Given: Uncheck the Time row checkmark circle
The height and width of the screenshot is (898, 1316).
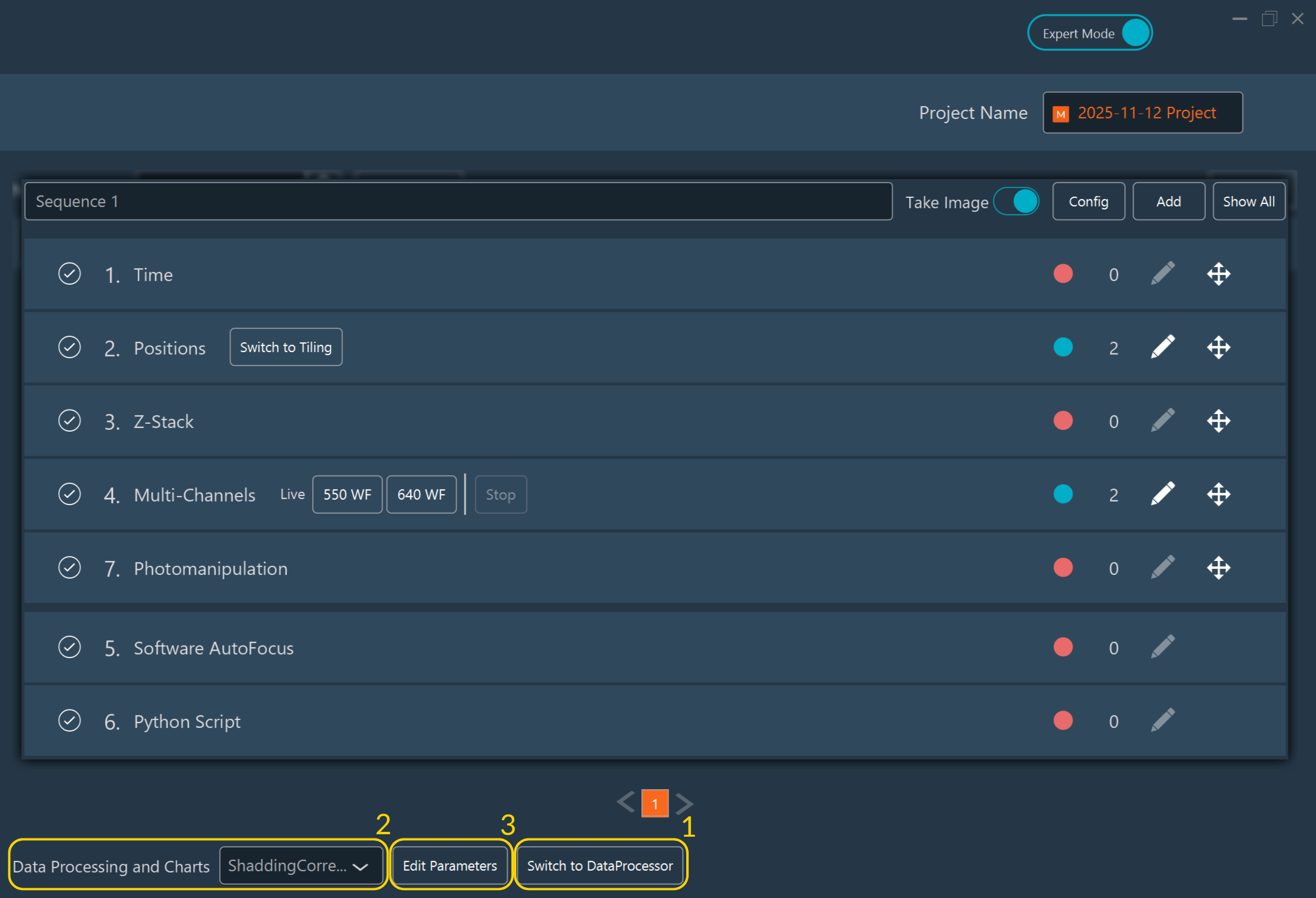Looking at the screenshot, I should 70,274.
